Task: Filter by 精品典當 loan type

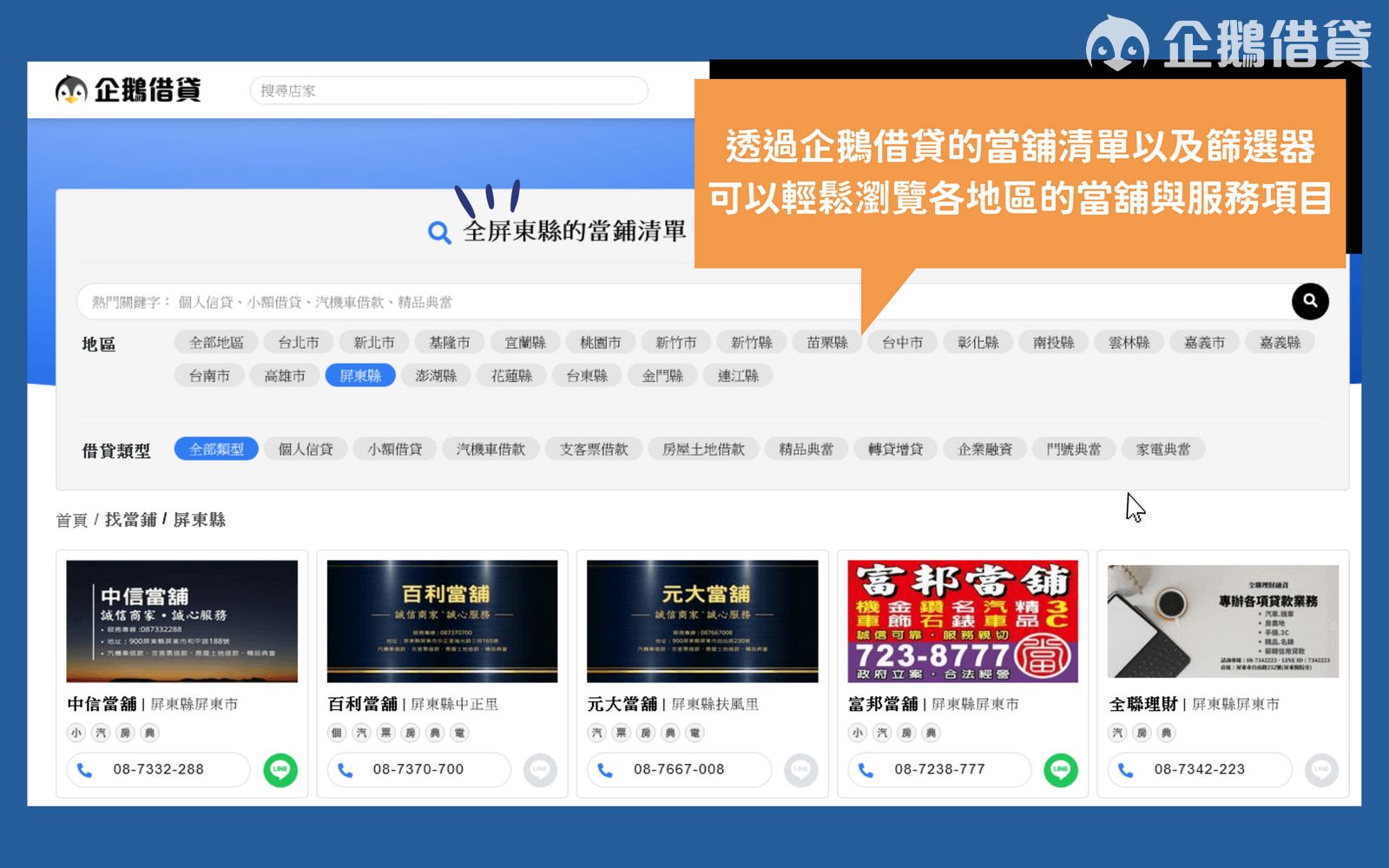Action: pos(806,449)
